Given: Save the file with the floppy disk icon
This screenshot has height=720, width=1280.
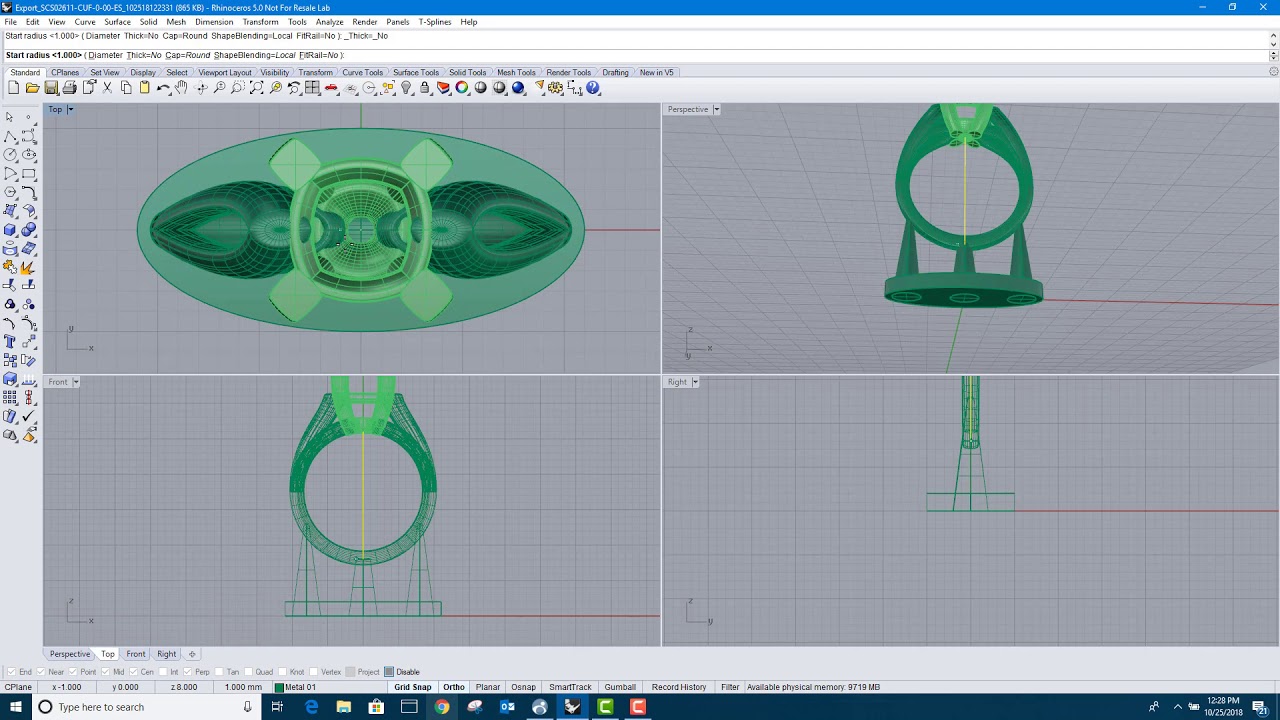Looking at the screenshot, I should 51,88.
